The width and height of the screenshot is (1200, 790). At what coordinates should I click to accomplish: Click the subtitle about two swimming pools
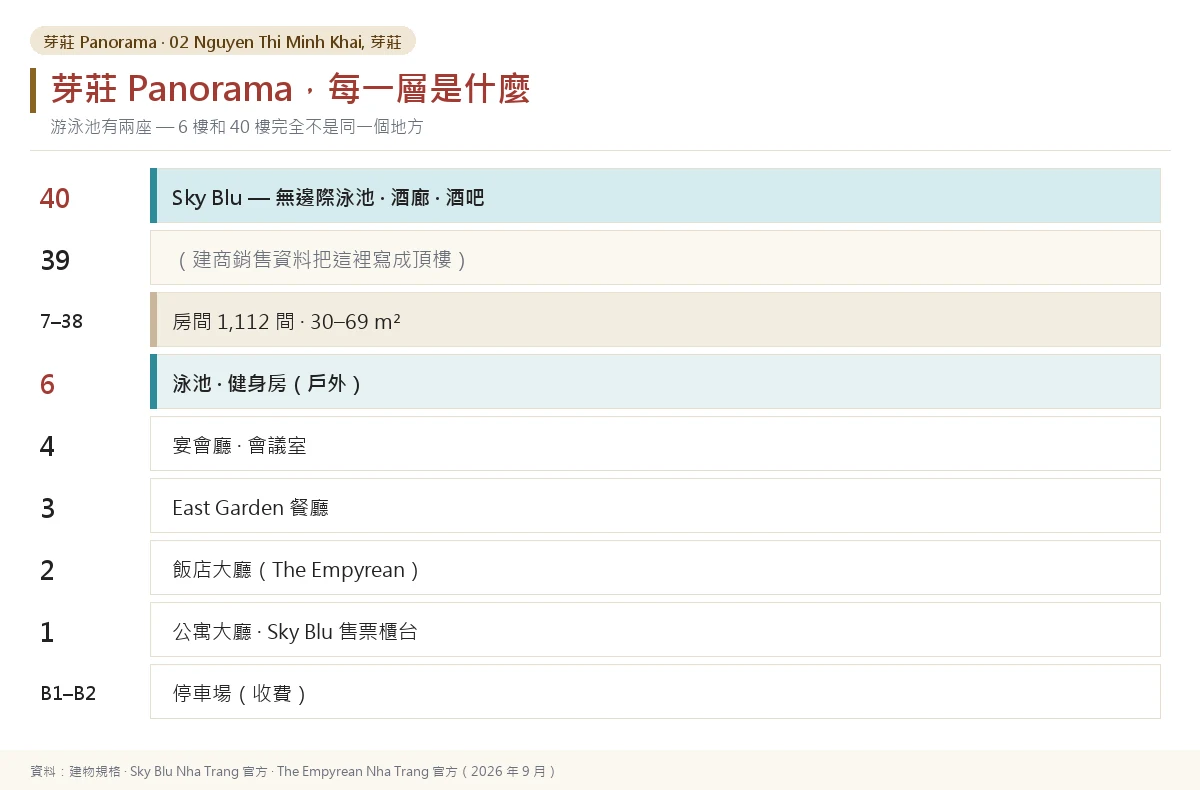pyautogui.click(x=237, y=127)
